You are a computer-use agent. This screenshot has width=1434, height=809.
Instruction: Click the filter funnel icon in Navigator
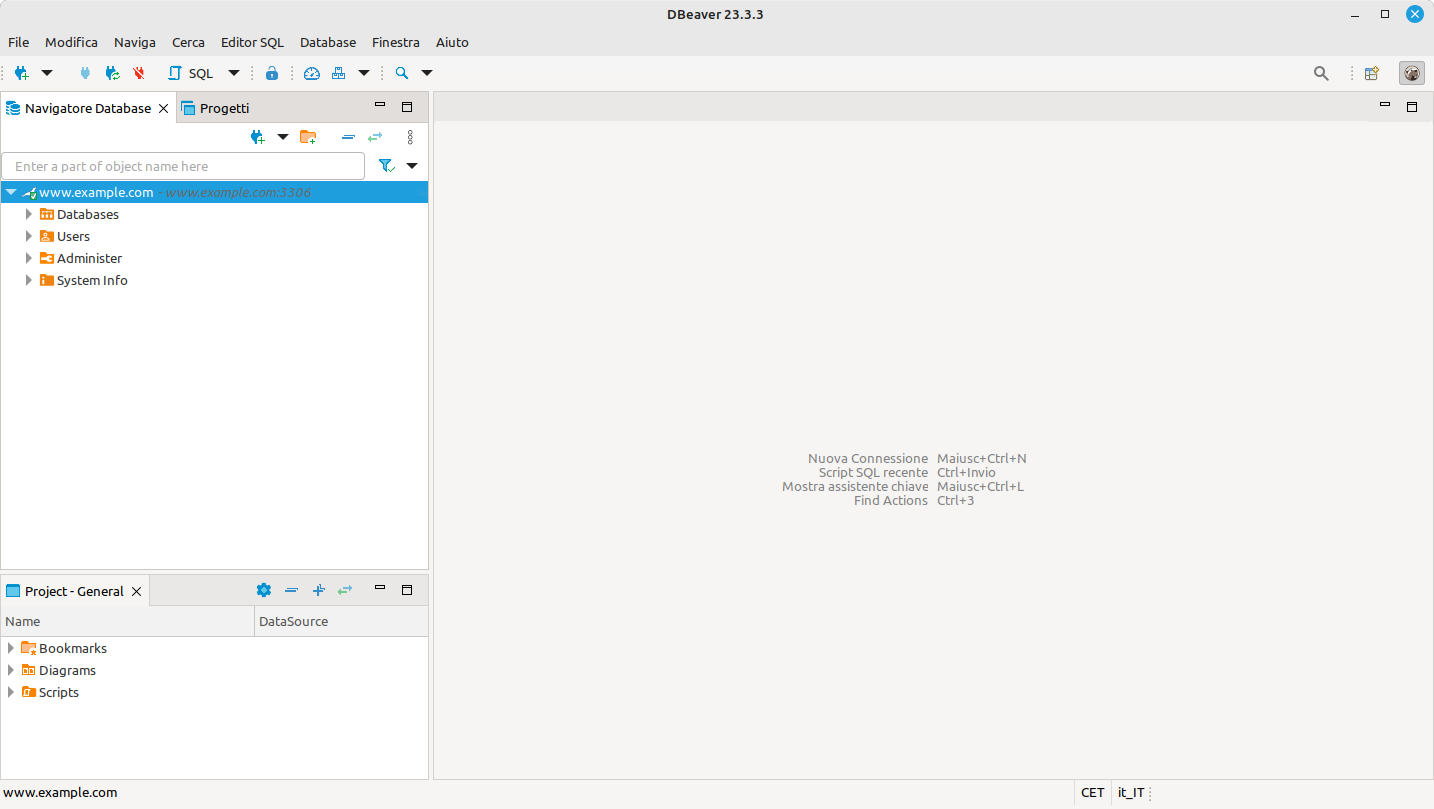tap(386, 166)
